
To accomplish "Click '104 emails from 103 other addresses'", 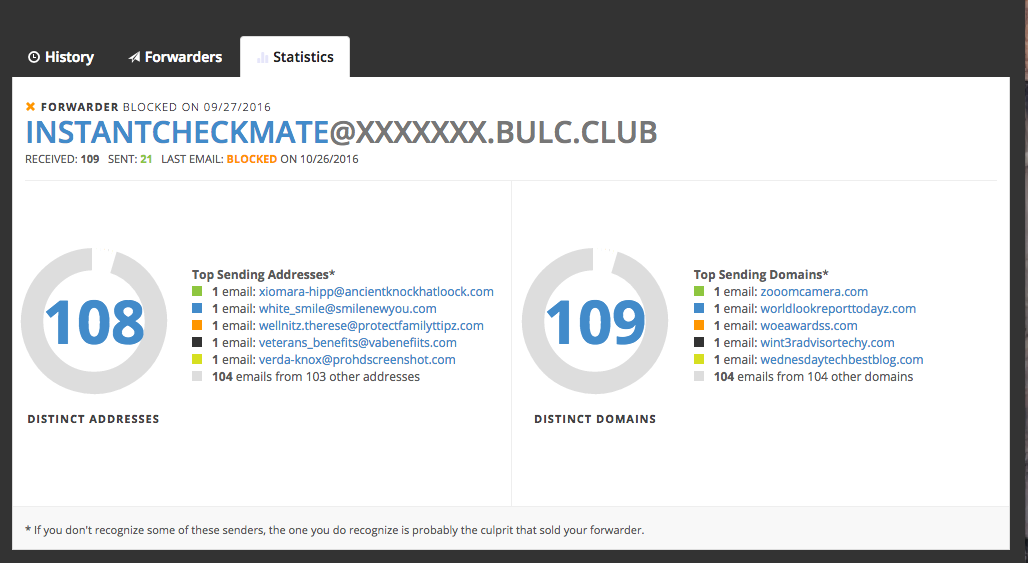I will click(x=316, y=377).
